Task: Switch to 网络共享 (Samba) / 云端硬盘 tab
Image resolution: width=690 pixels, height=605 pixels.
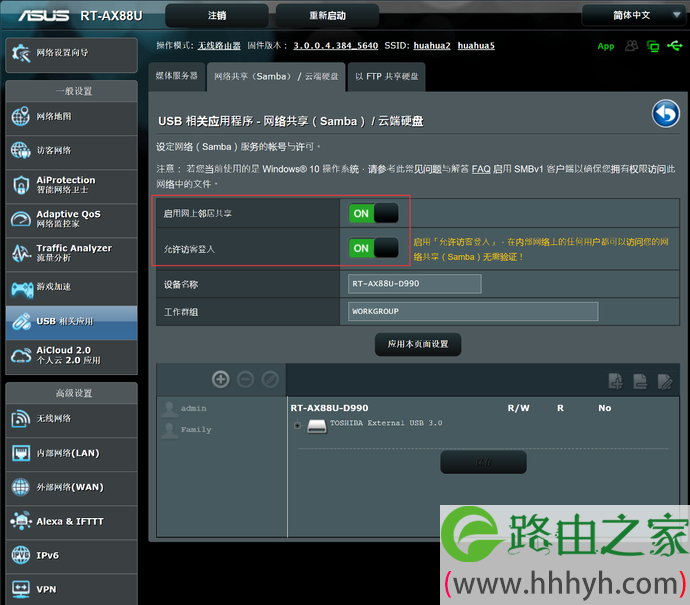Action: tap(276, 77)
